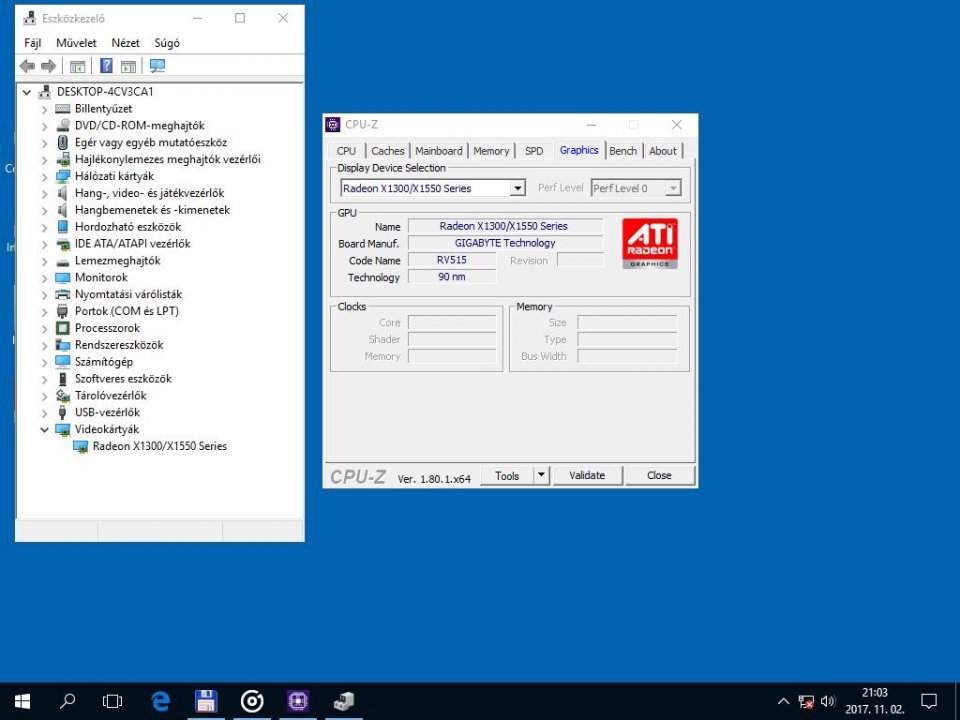Click the network tray icon with red X

pos(806,702)
